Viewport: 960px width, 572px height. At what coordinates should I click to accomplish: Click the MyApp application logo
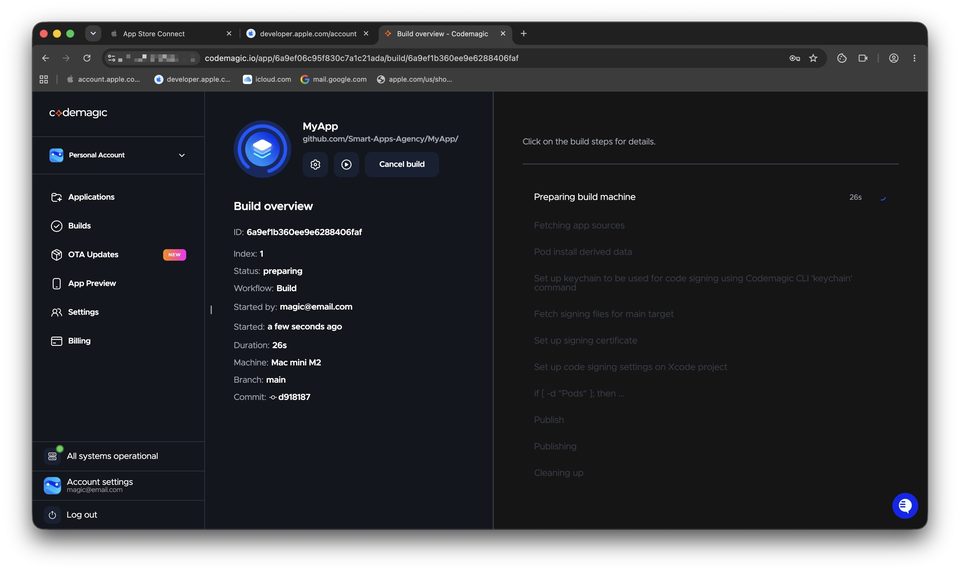point(262,149)
